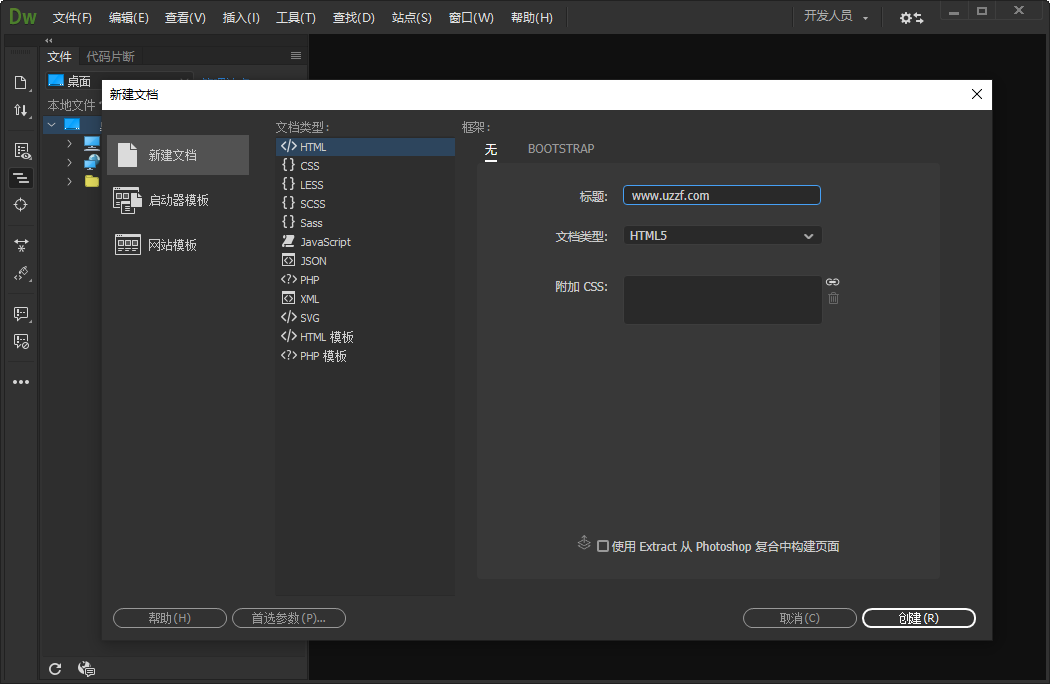Viewport: 1050px width, 684px height.
Task: Select SVG in document type list
Action: pos(366,318)
